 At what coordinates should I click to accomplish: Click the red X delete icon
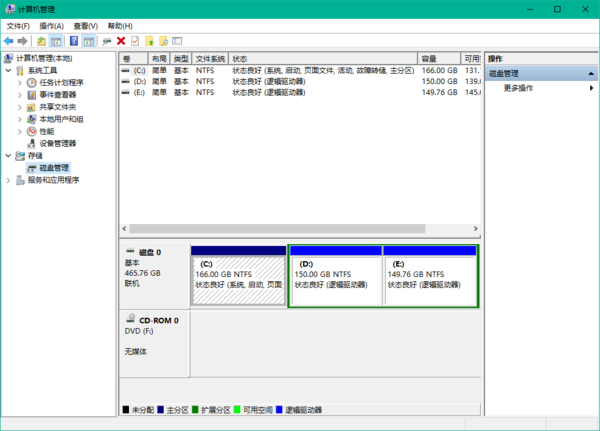(121, 41)
